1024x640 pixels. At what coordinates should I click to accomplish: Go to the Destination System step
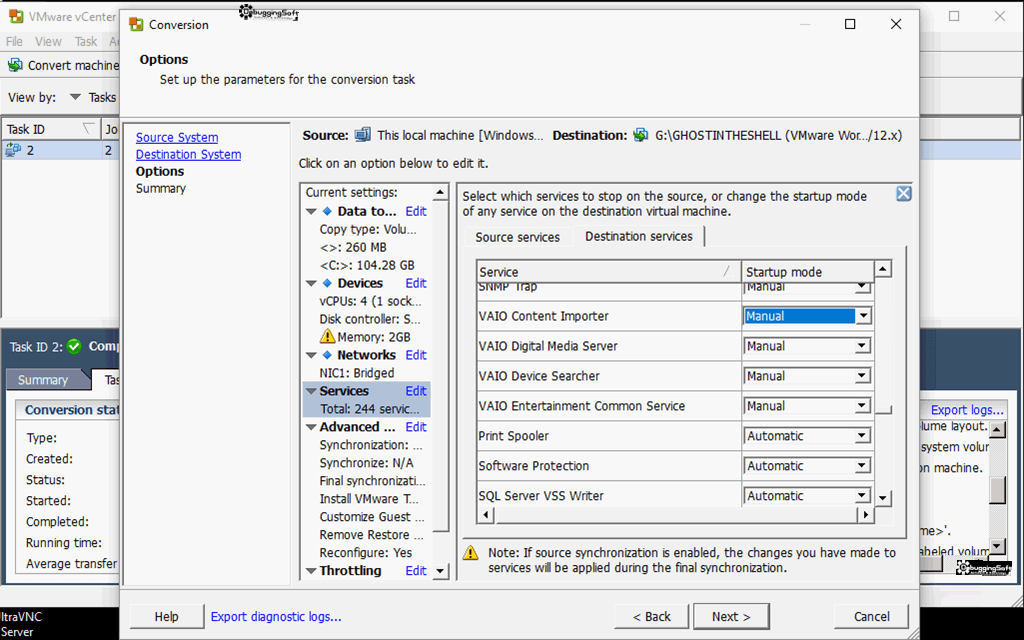pos(188,155)
